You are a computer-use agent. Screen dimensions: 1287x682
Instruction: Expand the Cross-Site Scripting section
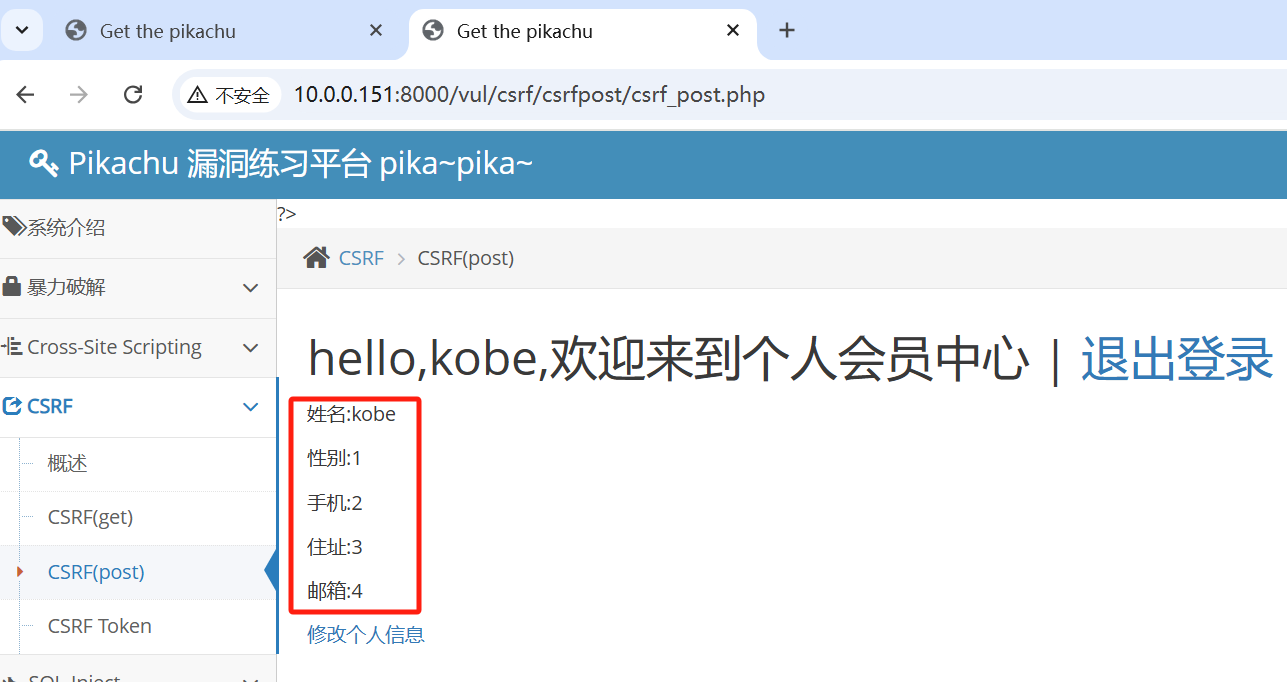pos(250,347)
